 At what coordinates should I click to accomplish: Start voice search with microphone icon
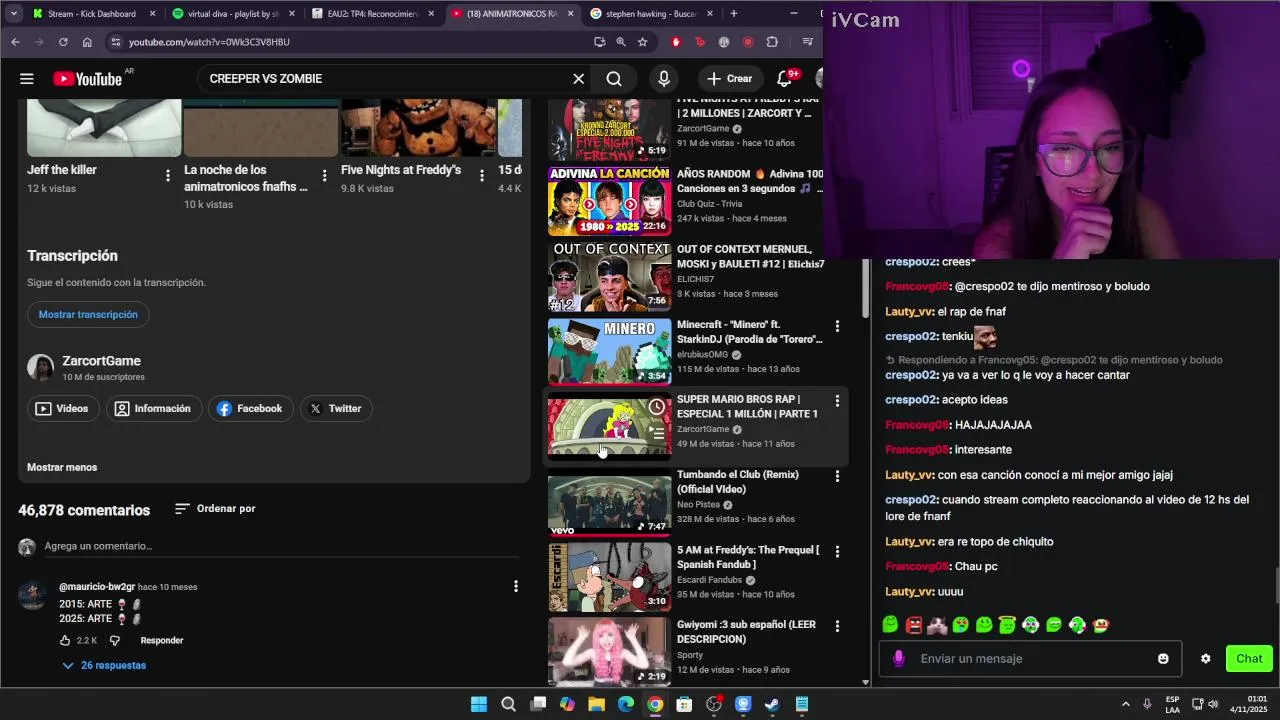(x=664, y=79)
